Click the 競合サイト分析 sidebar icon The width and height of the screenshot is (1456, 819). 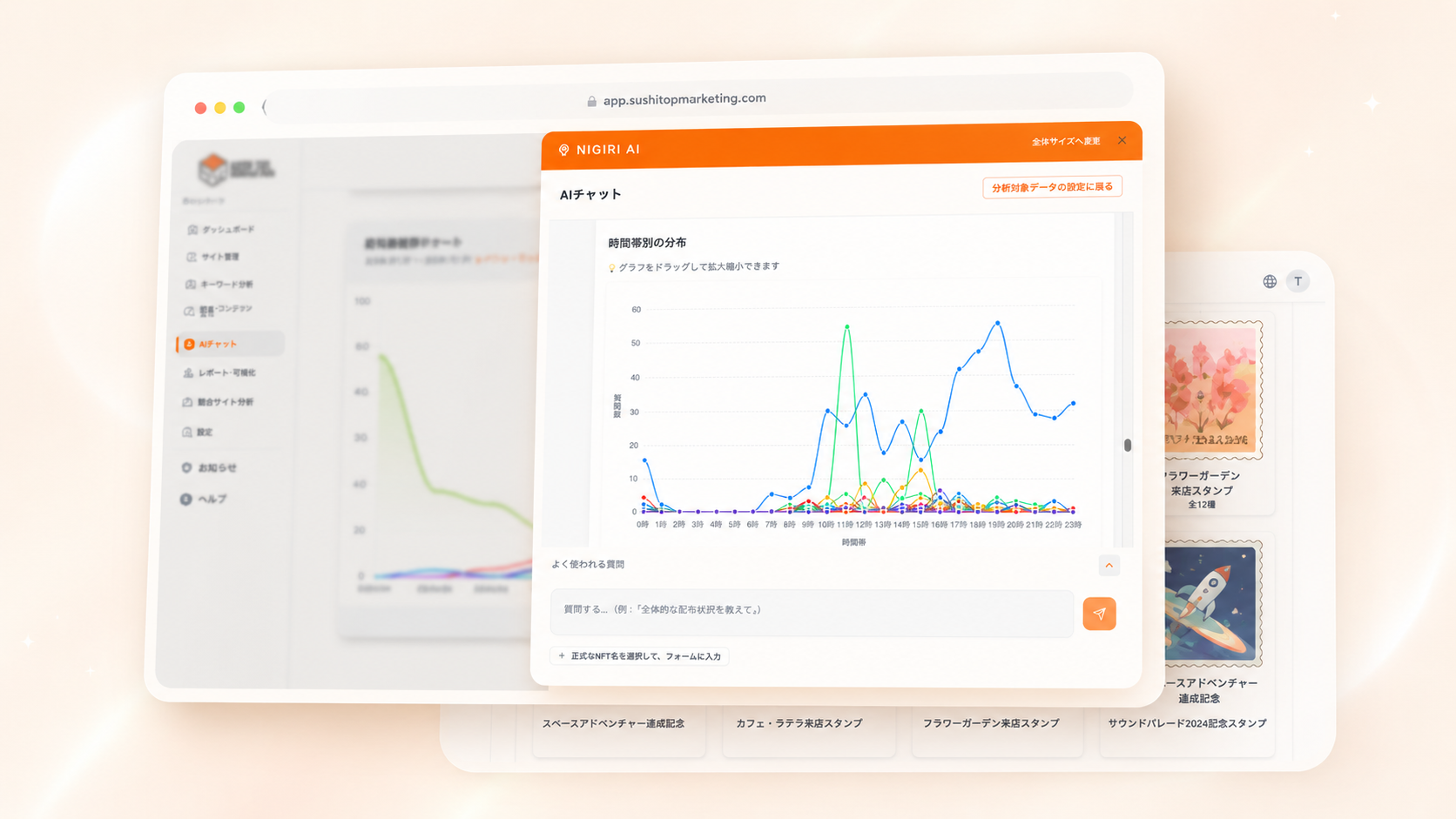coord(187,402)
